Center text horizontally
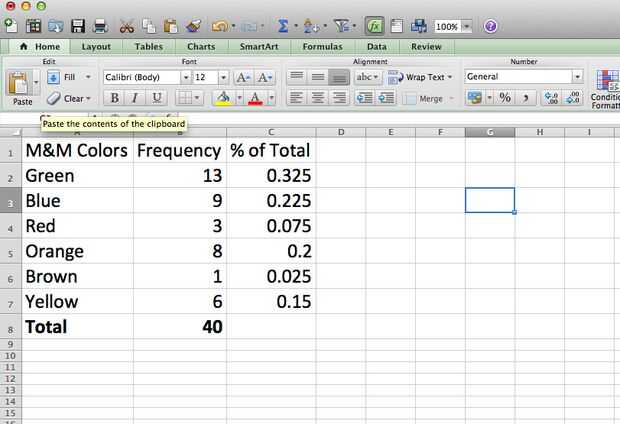 (318, 98)
